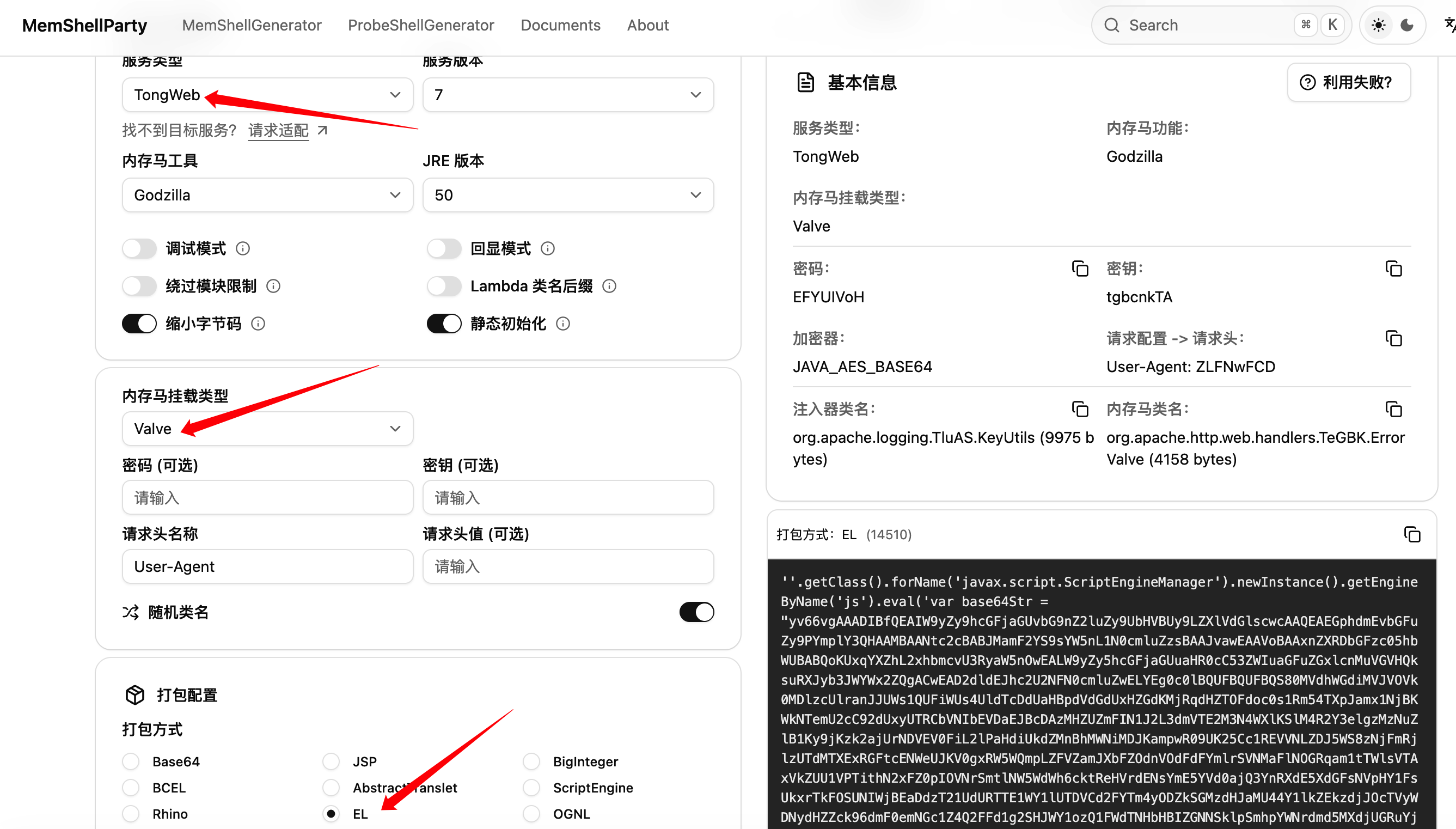Copy the User-Agent request header value
The image size is (1456, 829).
coord(1393,339)
